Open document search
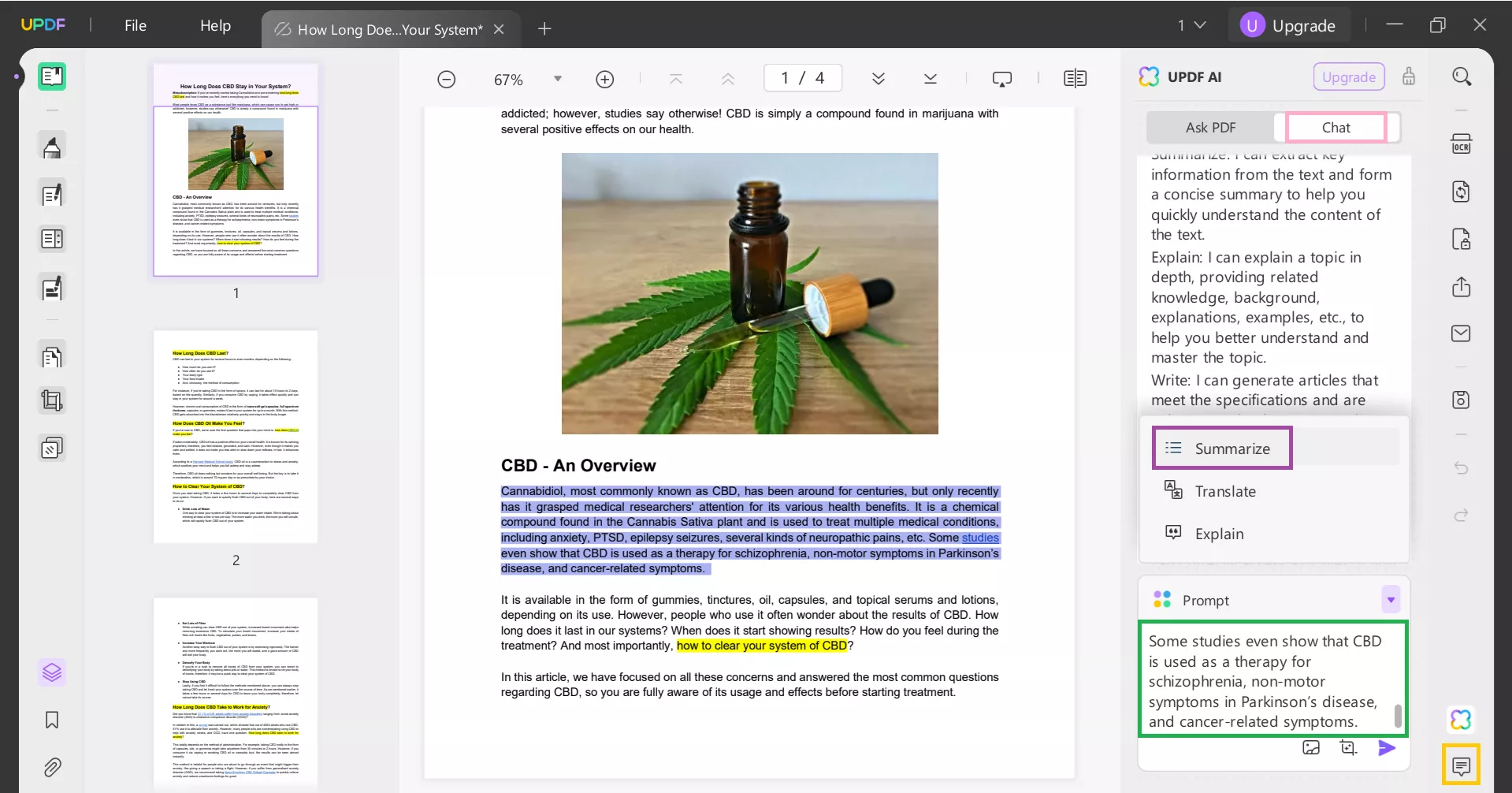The width and height of the screenshot is (1512, 793). click(1462, 76)
